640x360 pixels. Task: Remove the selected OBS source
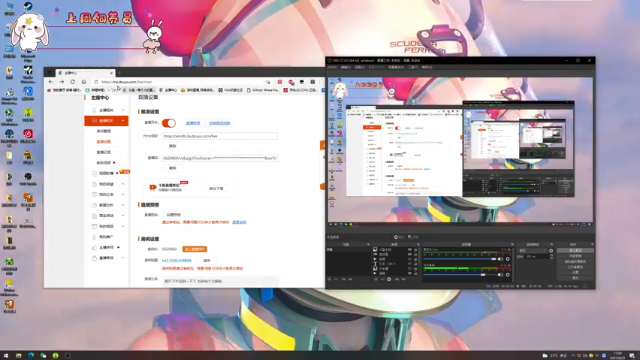382,279
